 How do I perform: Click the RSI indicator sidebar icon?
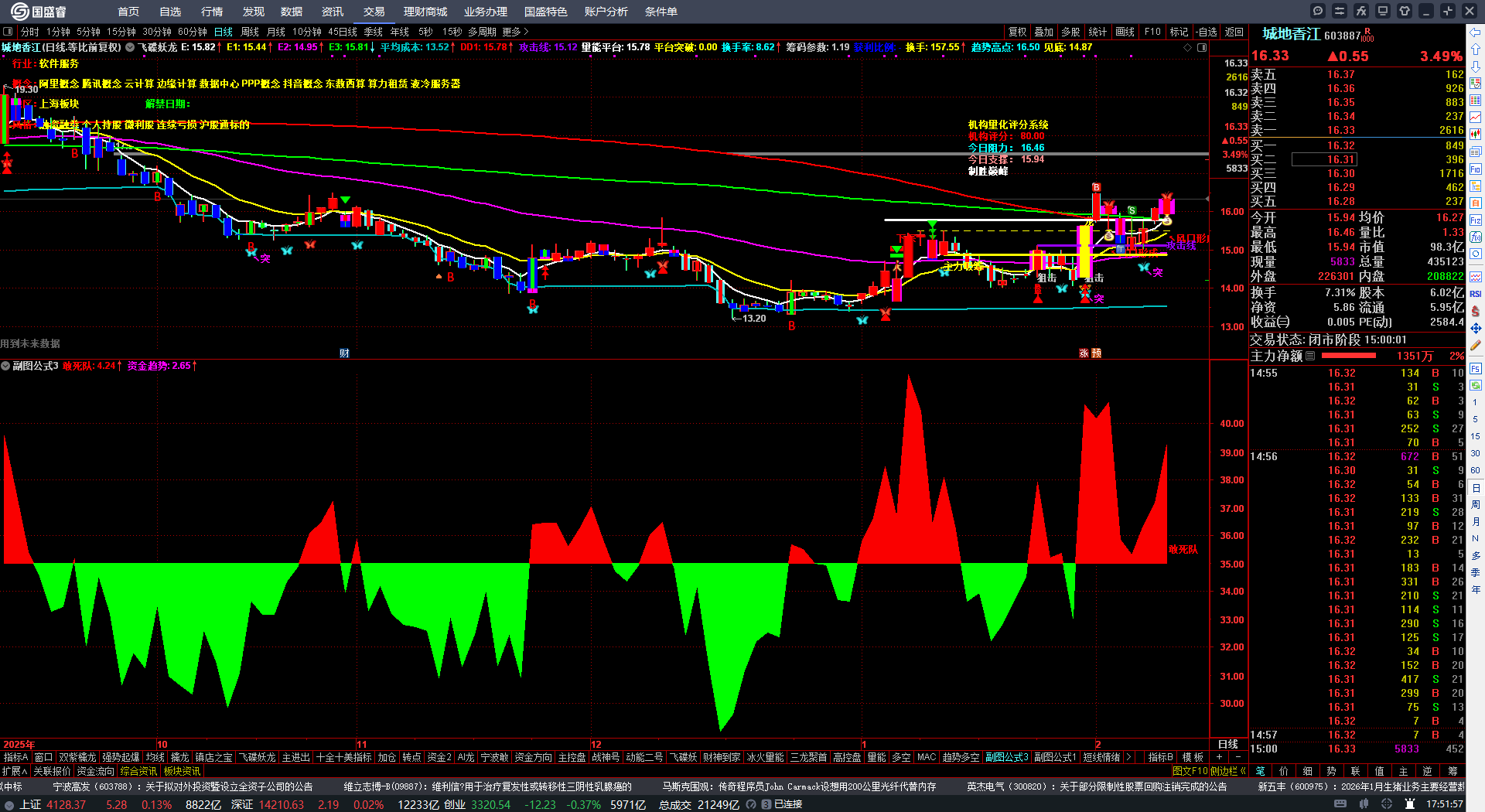coord(1476,294)
